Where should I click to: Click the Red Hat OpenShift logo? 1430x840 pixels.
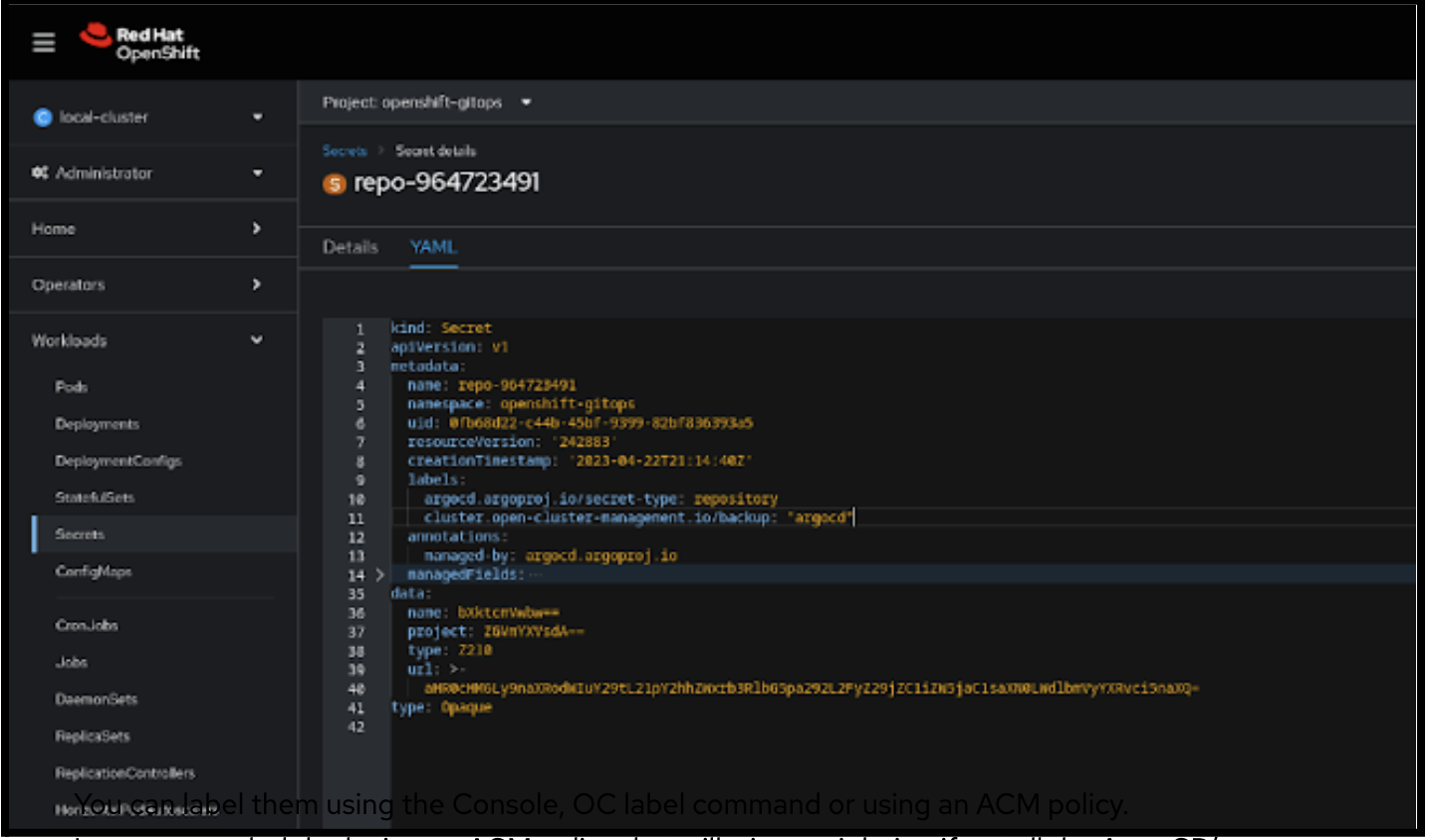click(139, 43)
